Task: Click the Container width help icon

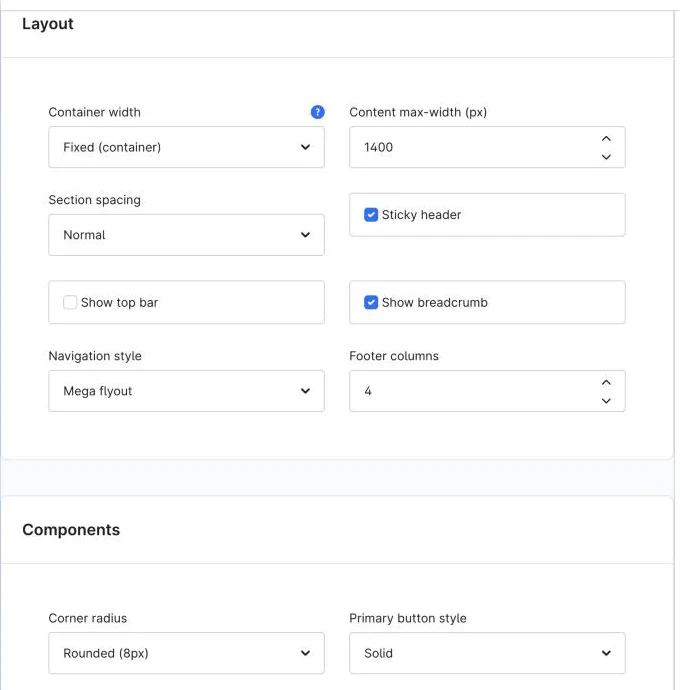Action: [317, 112]
